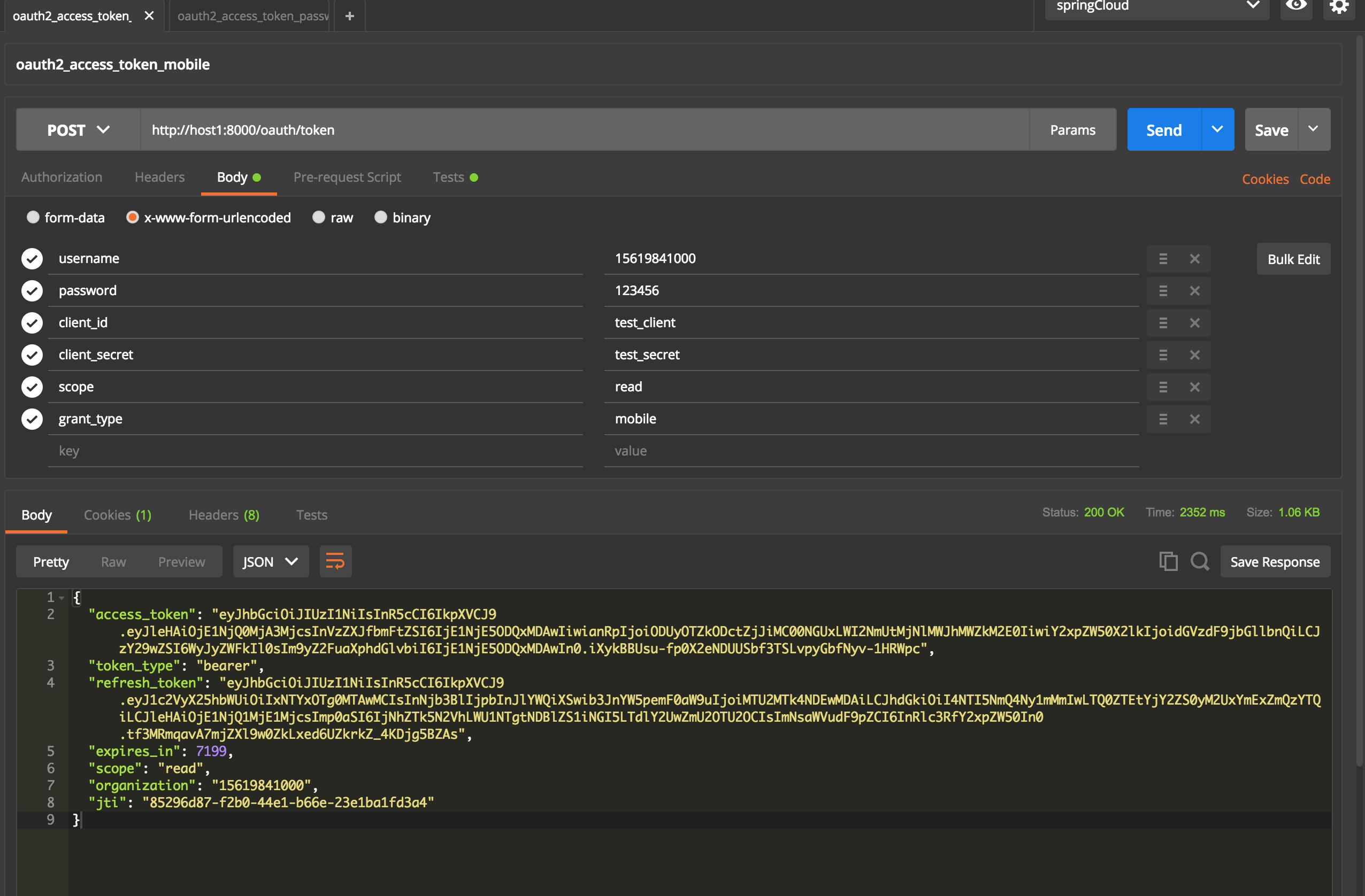Click the drag handle icon on username row
This screenshot has height=896, width=1365.
1162,259
